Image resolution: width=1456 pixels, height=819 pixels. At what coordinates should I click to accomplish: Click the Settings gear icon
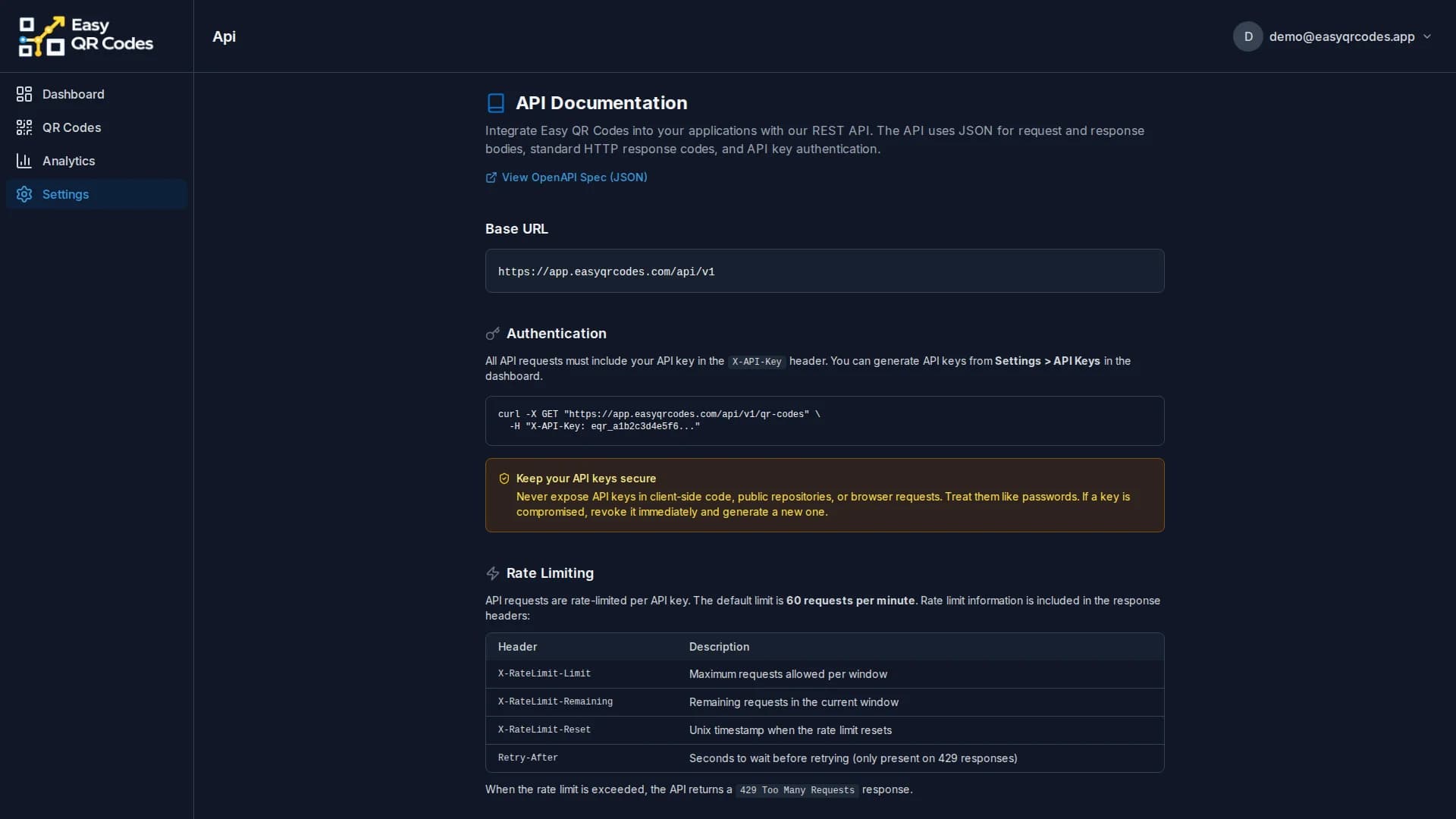(24, 194)
